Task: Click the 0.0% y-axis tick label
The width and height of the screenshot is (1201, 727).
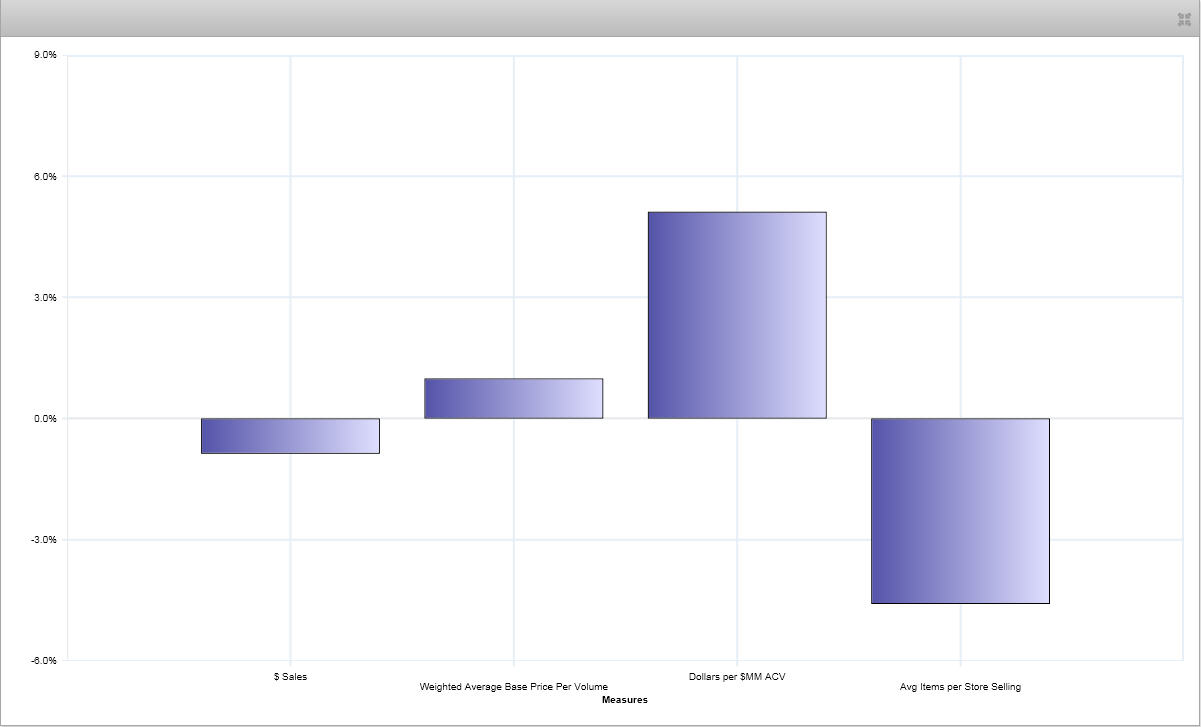Action: coord(46,419)
